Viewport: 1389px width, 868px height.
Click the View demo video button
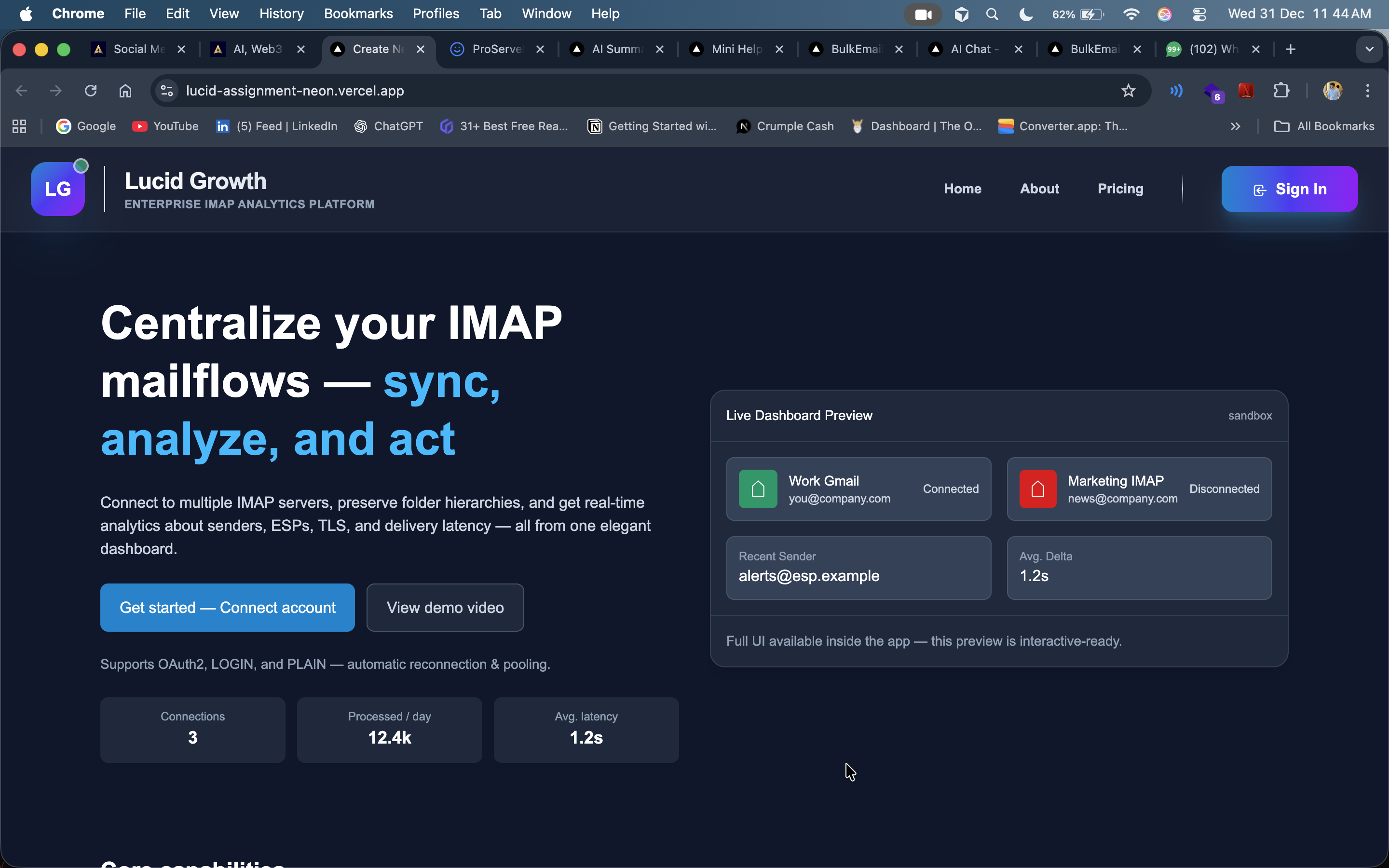[x=445, y=608]
